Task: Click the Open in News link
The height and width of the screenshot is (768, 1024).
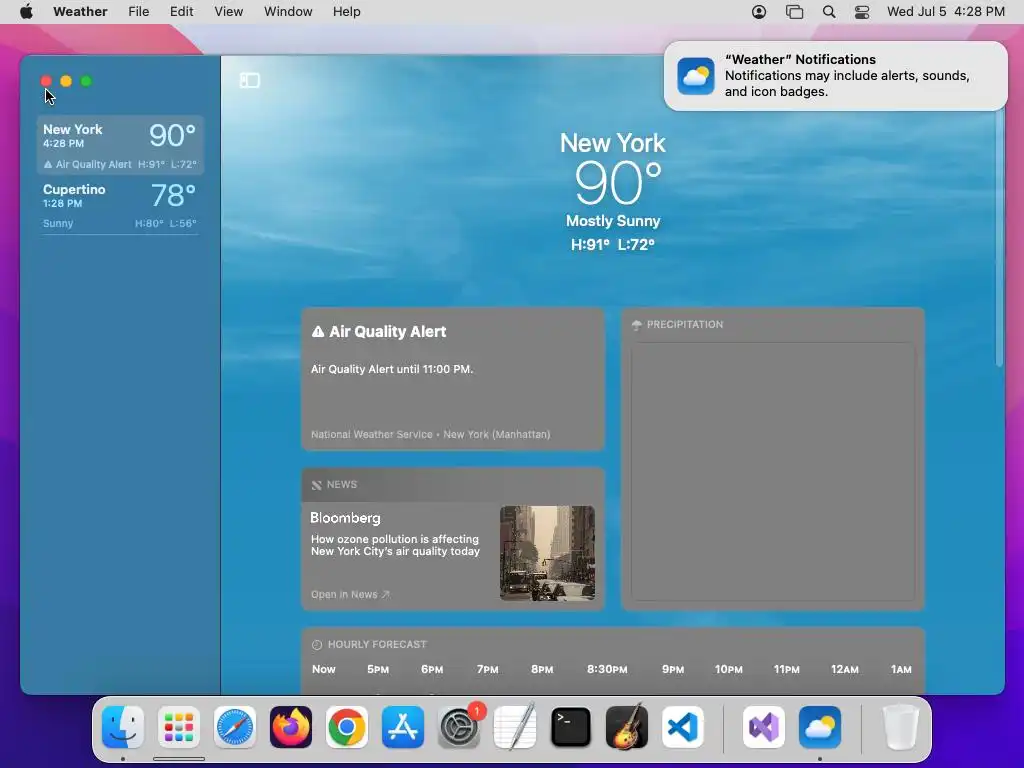Action: click(350, 594)
